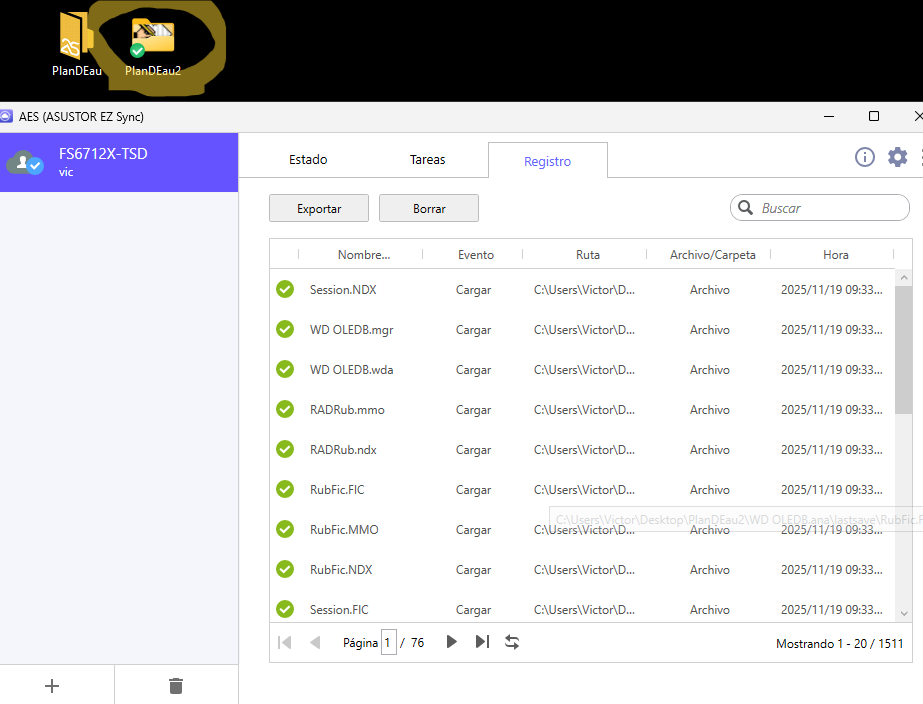This screenshot has height=704, width=923.
Task: Sort by the Hora column header
Action: [x=835, y=255]
